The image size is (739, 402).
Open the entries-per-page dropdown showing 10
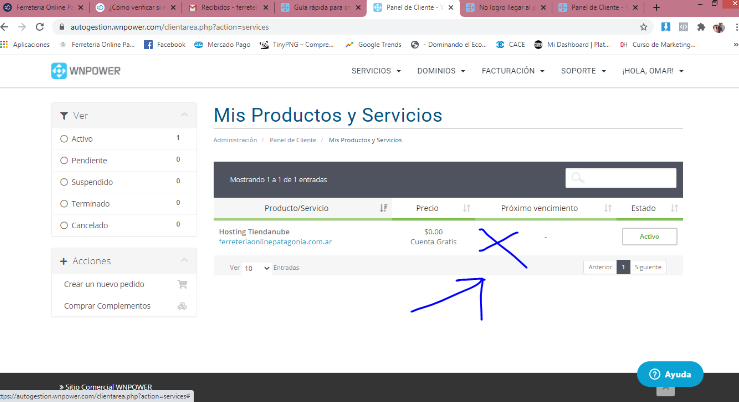pos(256,268)
